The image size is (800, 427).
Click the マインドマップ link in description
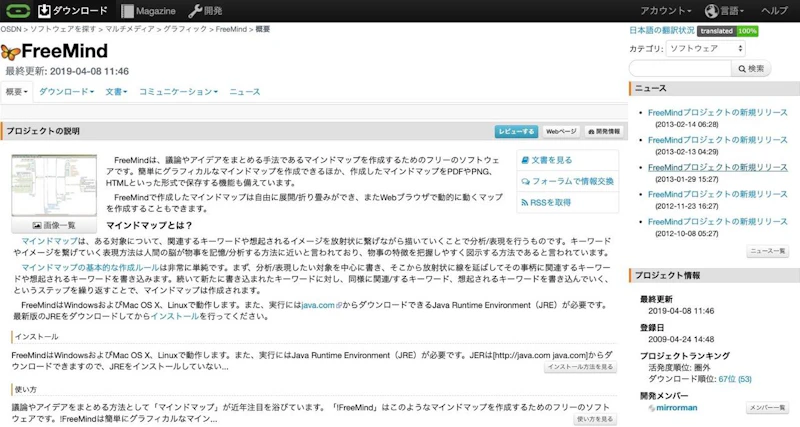click(49, 241)
